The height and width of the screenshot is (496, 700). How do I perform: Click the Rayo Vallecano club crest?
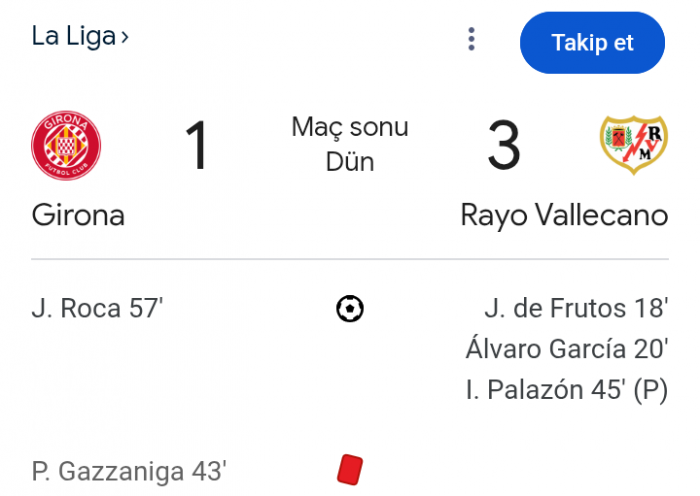point(633,145)
